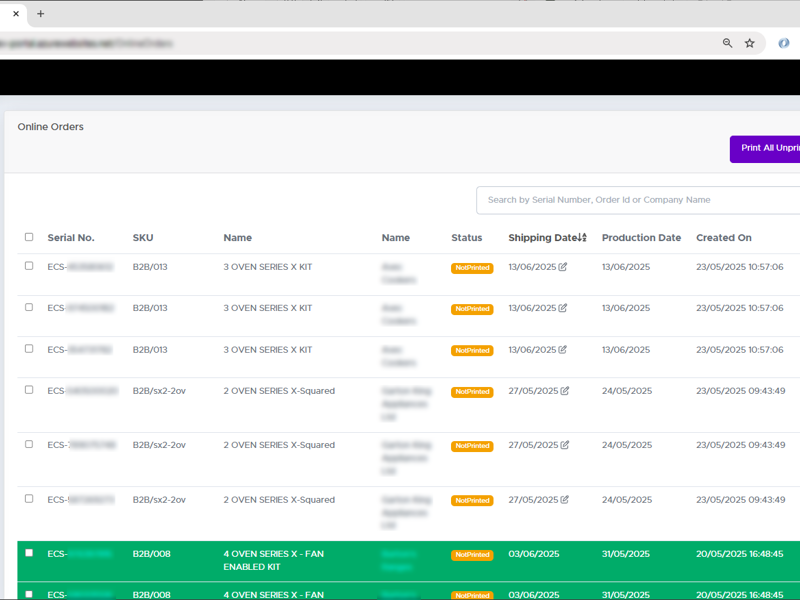Open a new browser tab

(x=41, y=14)
